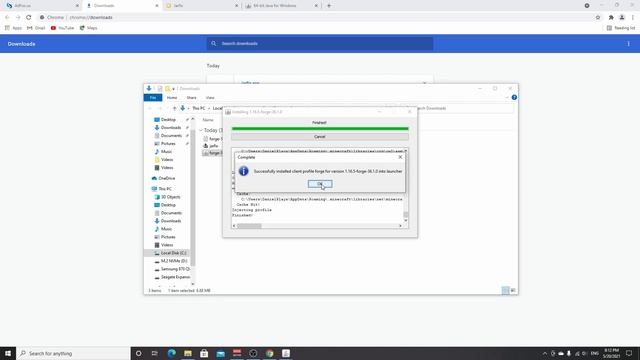Click the Explorer new-folder quick-access icon
This screenshot has width=640, height=360.
point(167,89)
